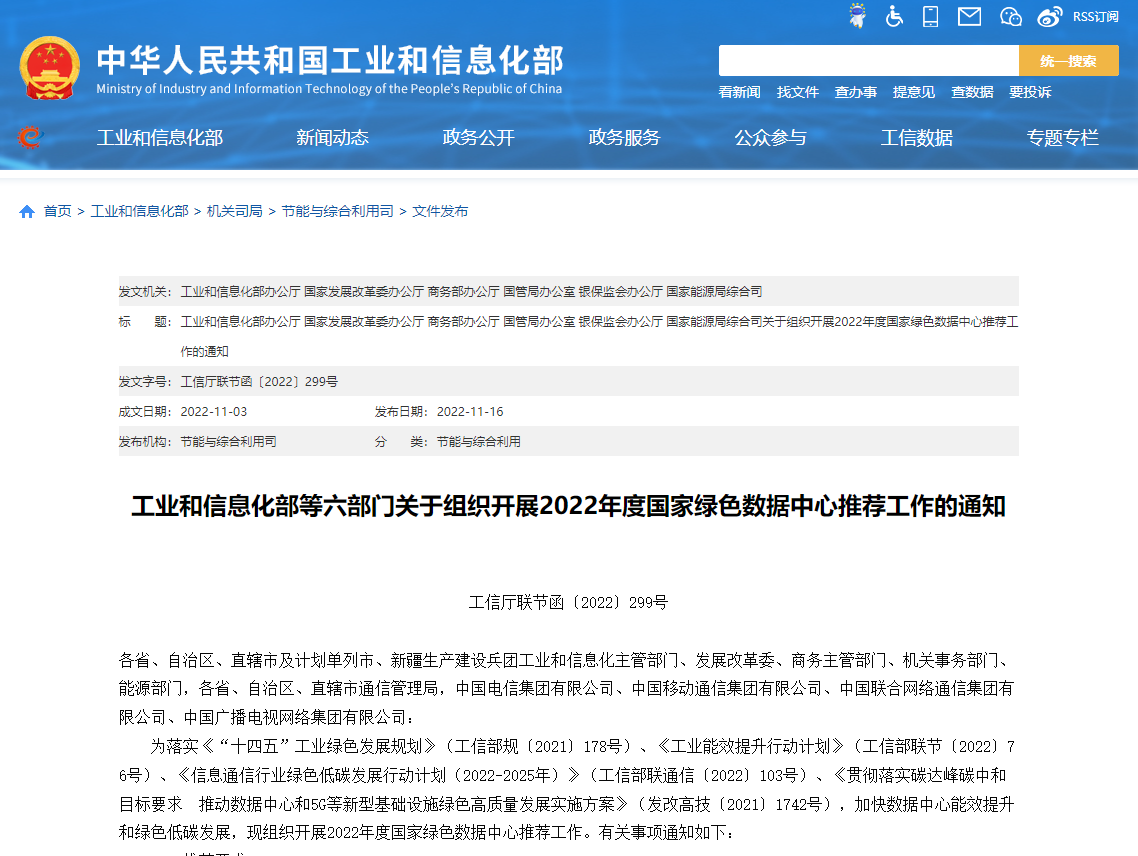Click the mobile version icon
Viewport: 1138px width, 856px height.
click(x=931, y=16)
